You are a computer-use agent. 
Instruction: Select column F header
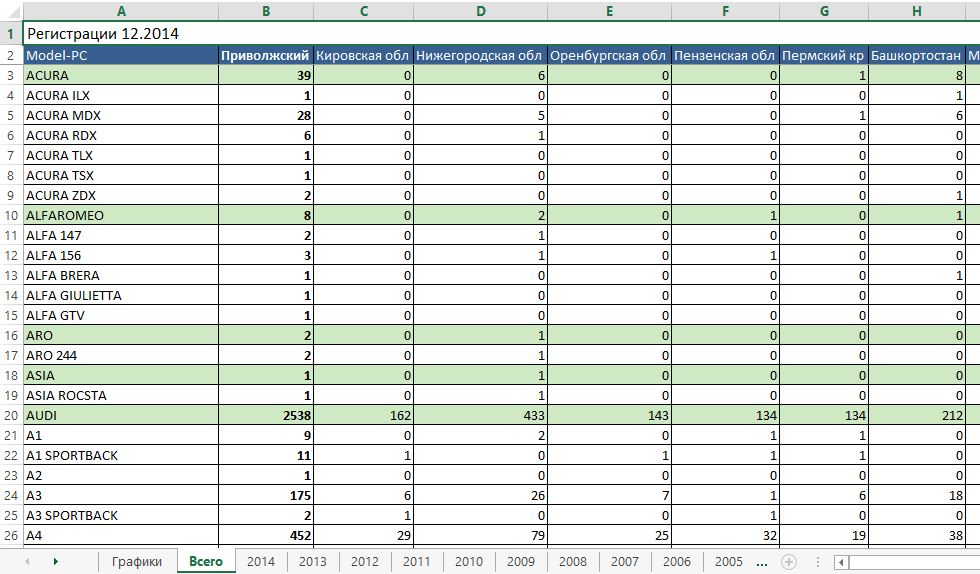coord(725,11)
